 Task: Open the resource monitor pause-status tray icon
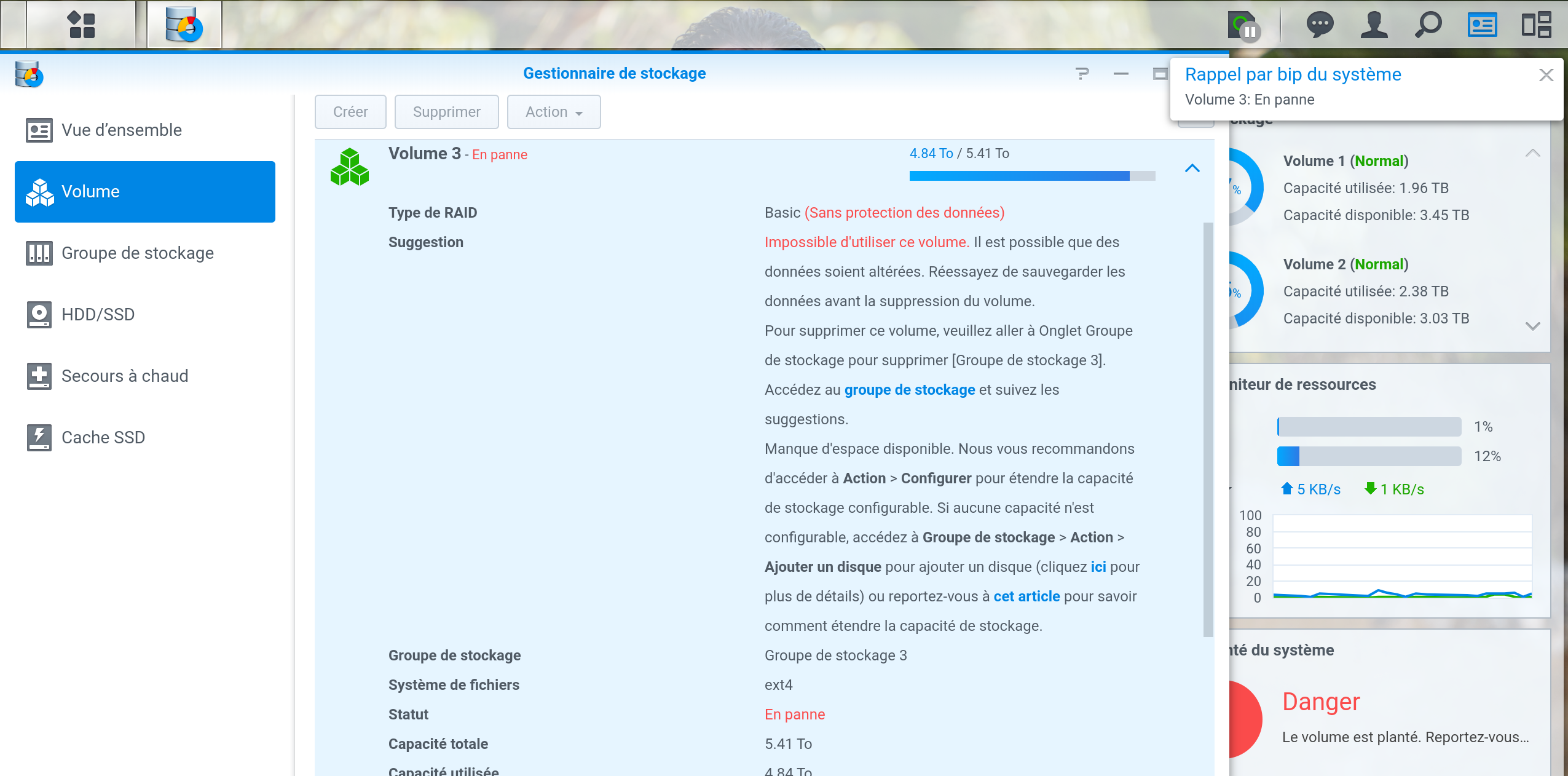pos(1244,26)
